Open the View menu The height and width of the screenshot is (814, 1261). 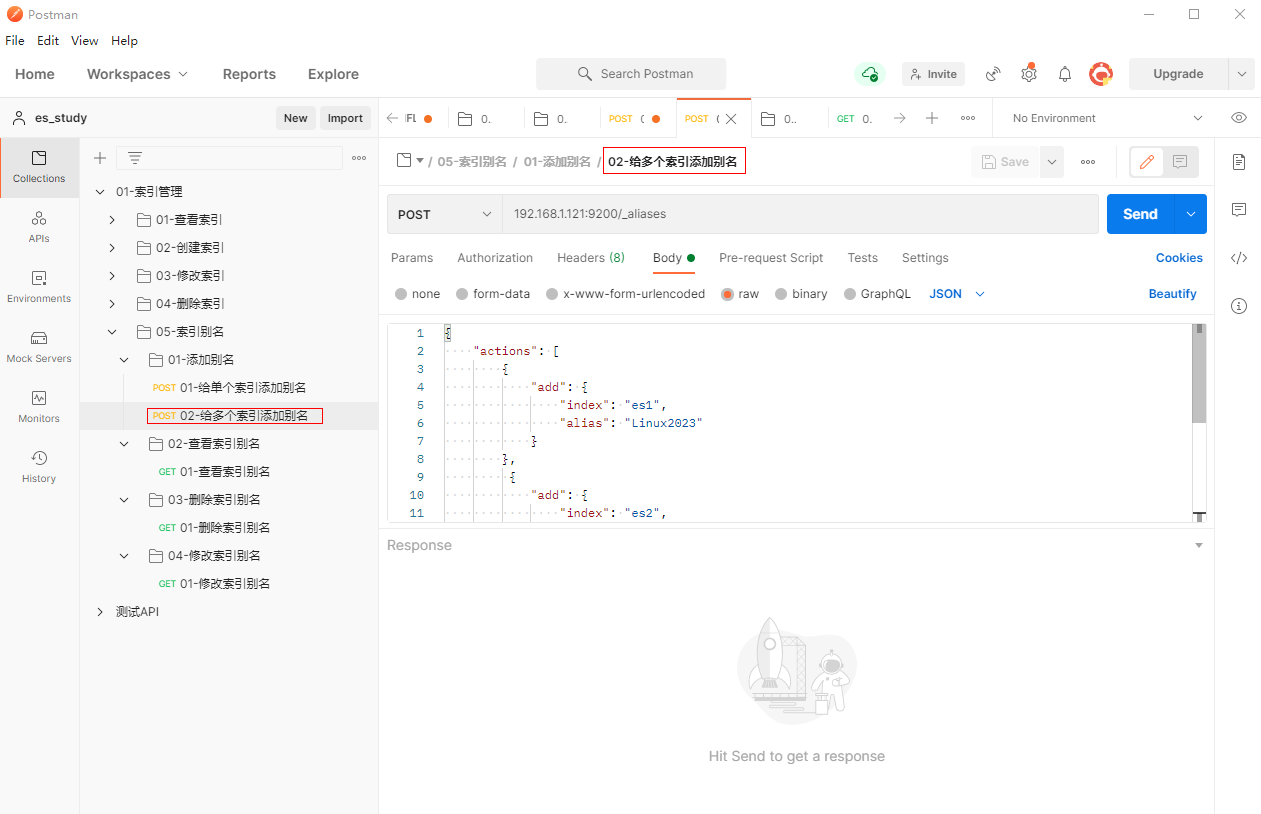[84, 41]
